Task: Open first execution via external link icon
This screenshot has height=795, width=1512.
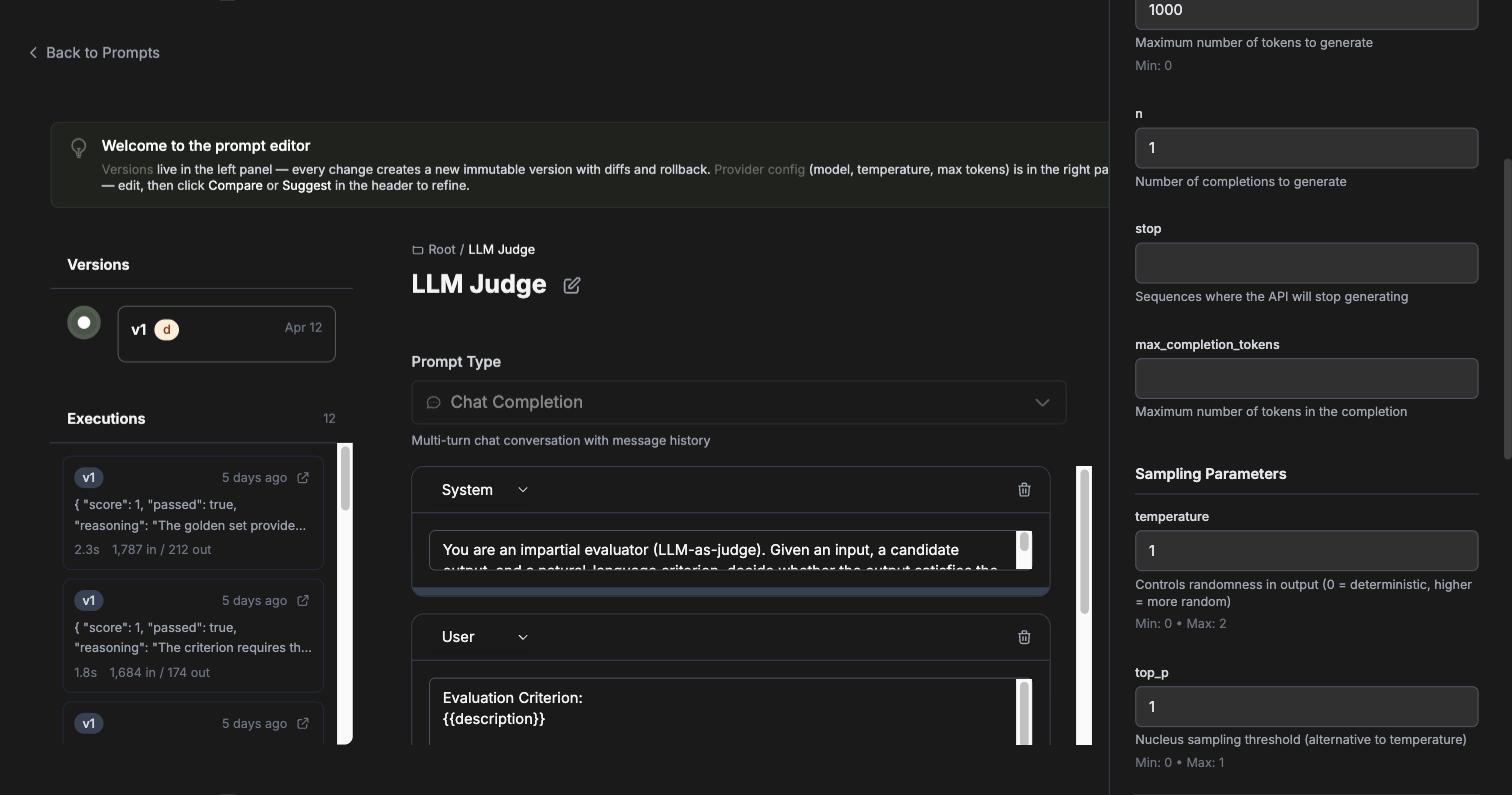Action: coord(303,478)
